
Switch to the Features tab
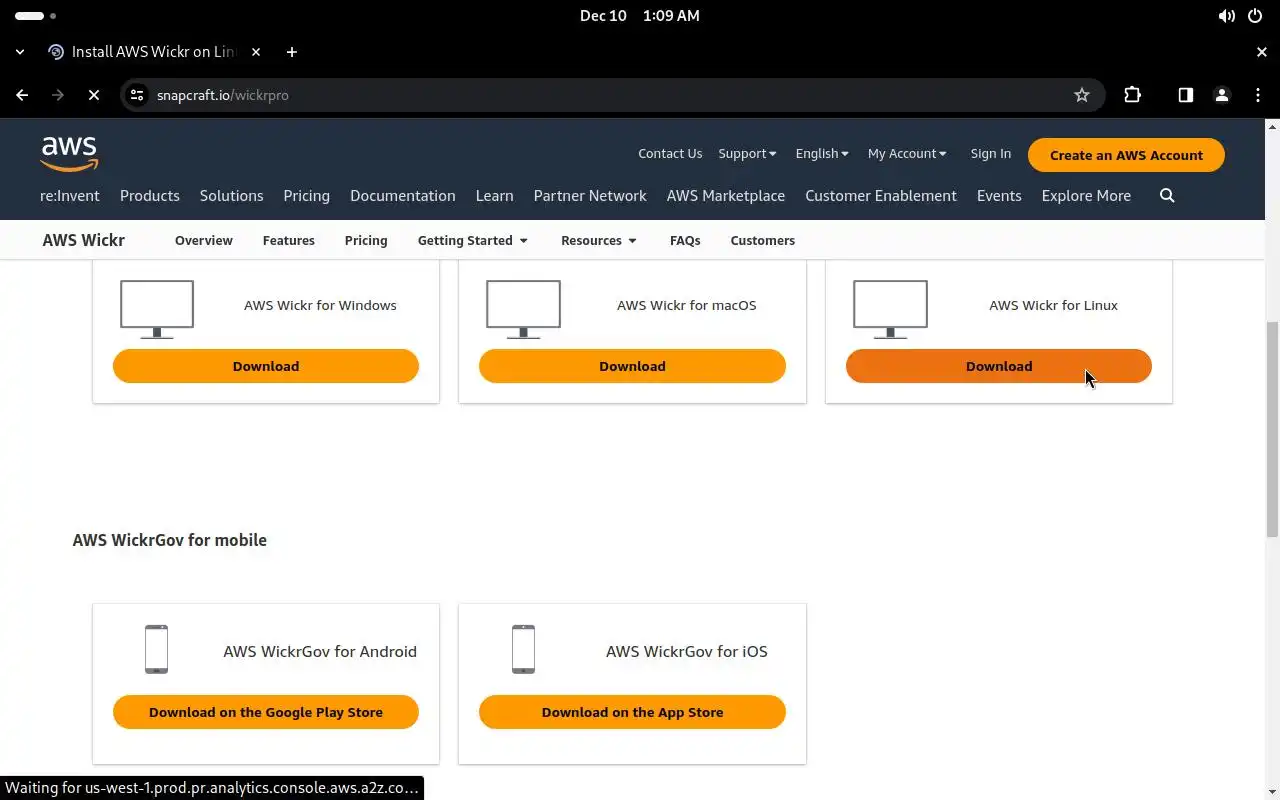pos(288,240)
